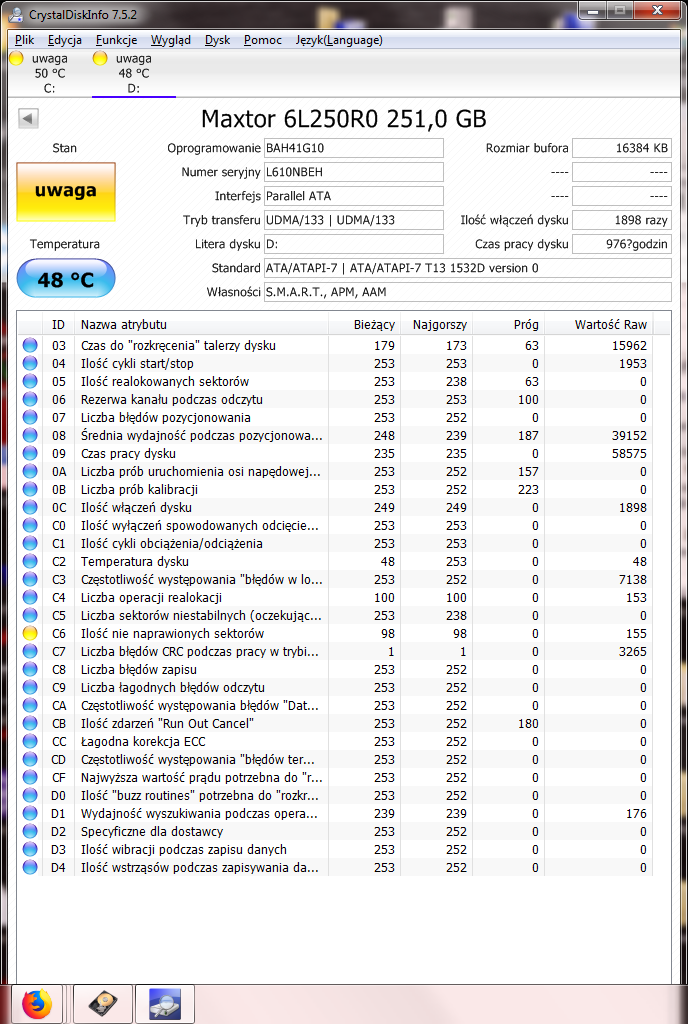Screen dimensions: 688x1024
Task: Select the C: disk tab at 50 °C
Action: pyautogui.click(x=50, y=73)
